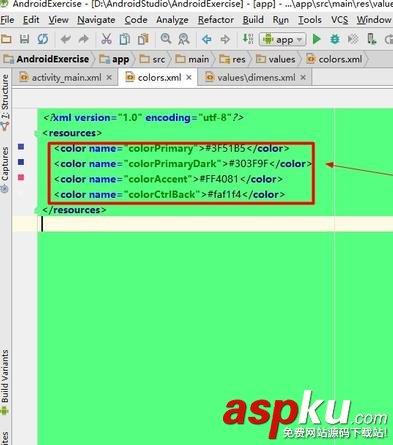Click the closing resources fold marker
Screen dimensions: 393x445
click(36, 210)
